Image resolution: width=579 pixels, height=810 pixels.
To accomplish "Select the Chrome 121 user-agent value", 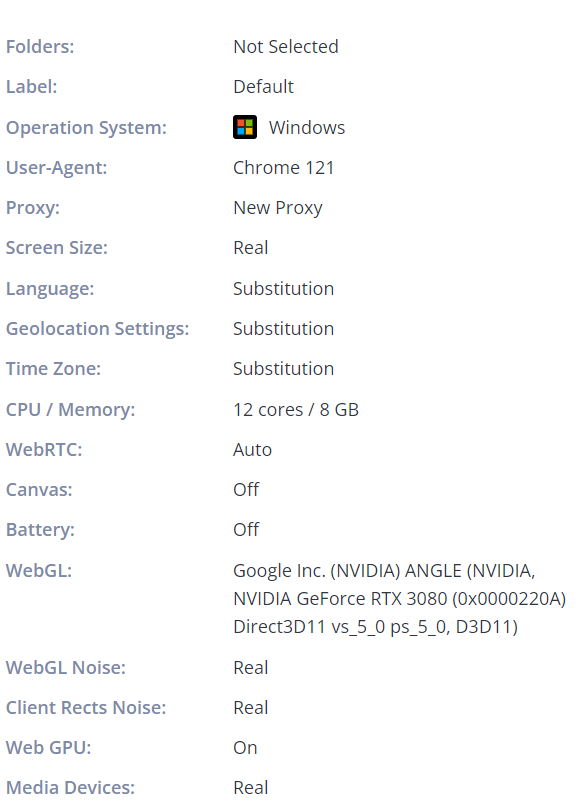I will (284, 167).
